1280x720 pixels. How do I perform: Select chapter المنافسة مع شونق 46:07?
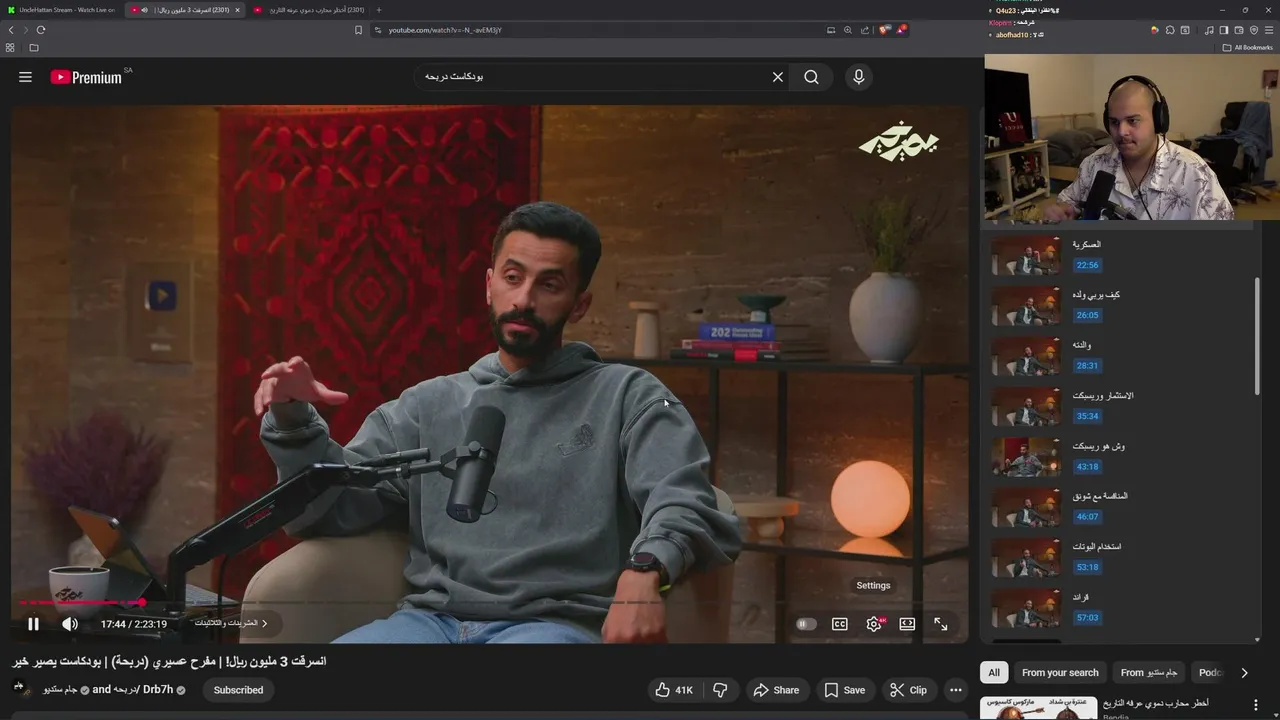(x=1118, y=507)
